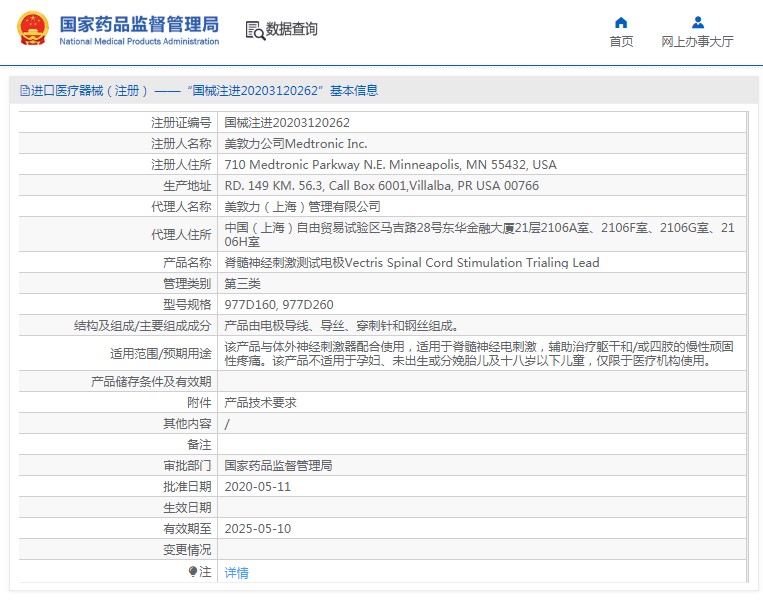Image resolution: width=763 pixels, height=600 pixels.
Task: Click the 生产地址 row label
Action: pyautogui.click(x=187, y=185)
